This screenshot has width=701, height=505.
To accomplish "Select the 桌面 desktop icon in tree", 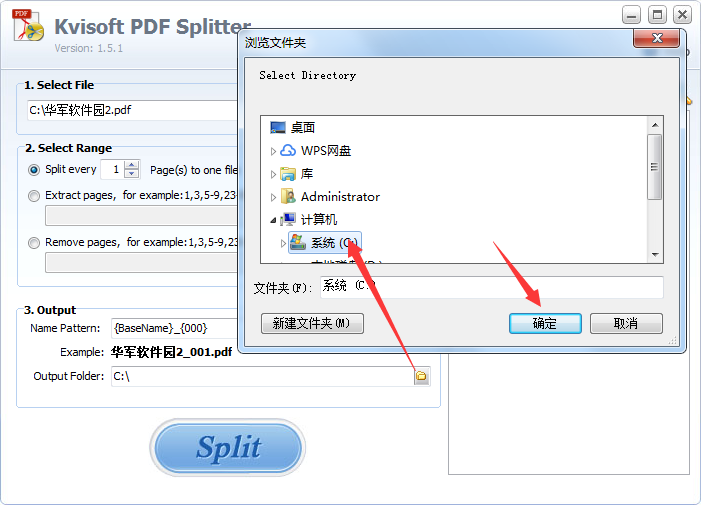I will click(x=278, y=128).
